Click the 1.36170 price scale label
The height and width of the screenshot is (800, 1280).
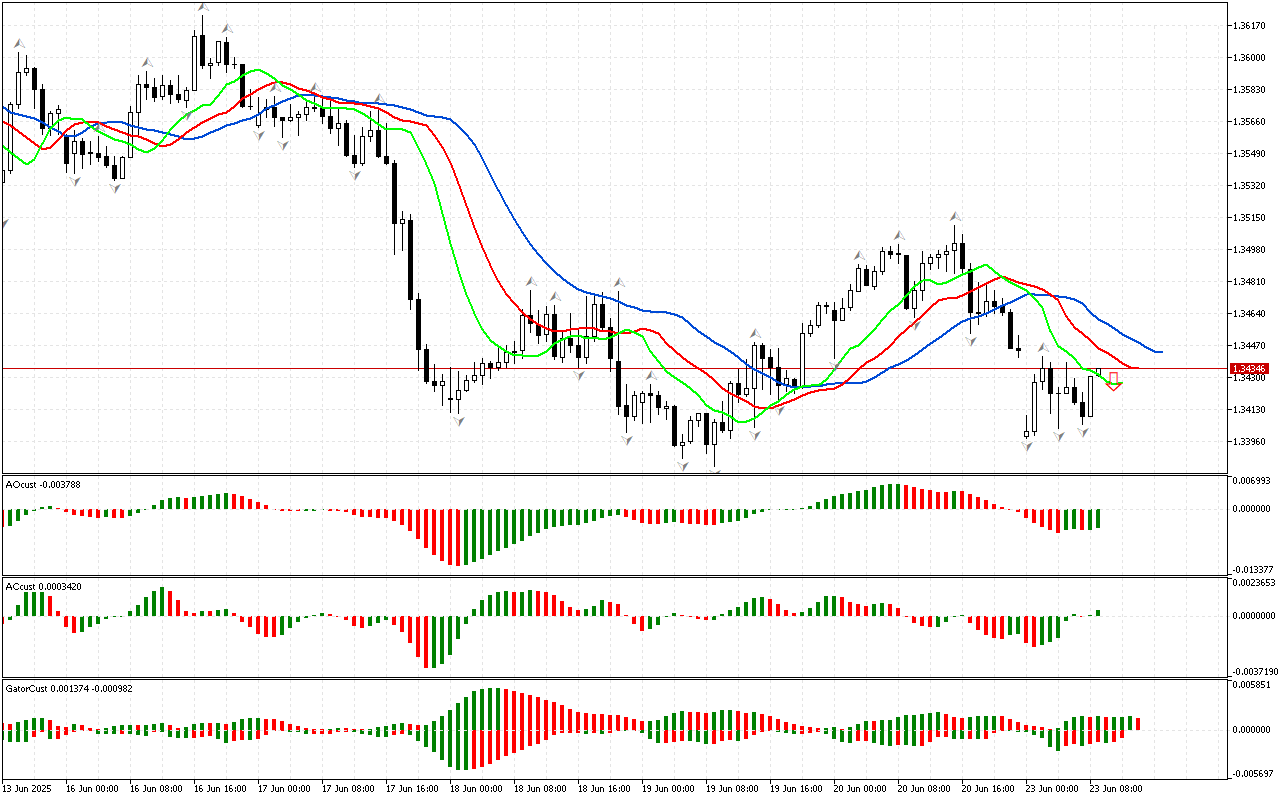(x=1251, y=25)
